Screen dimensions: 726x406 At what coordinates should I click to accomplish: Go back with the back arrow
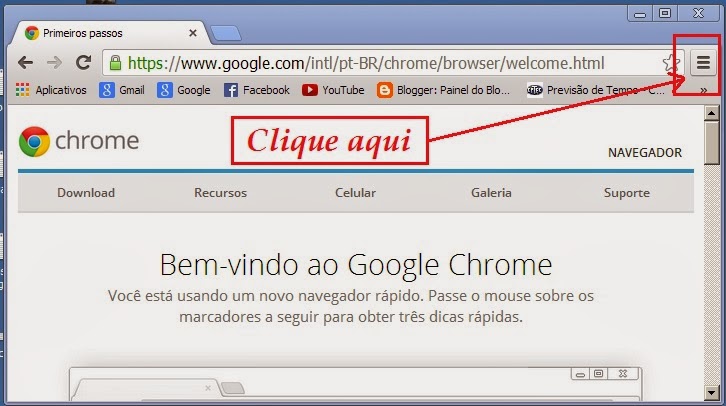pos(25,62)
